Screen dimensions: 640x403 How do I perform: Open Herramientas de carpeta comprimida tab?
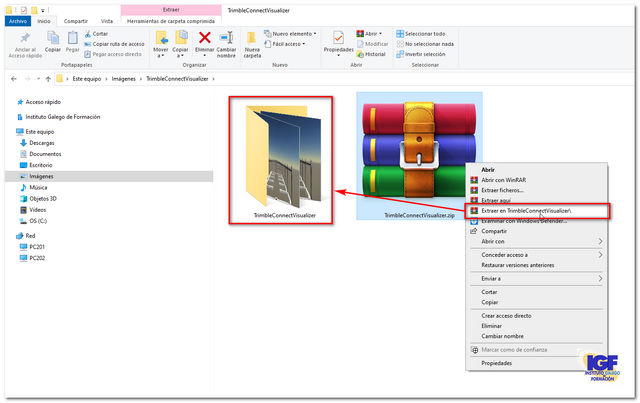coord(171,21)
